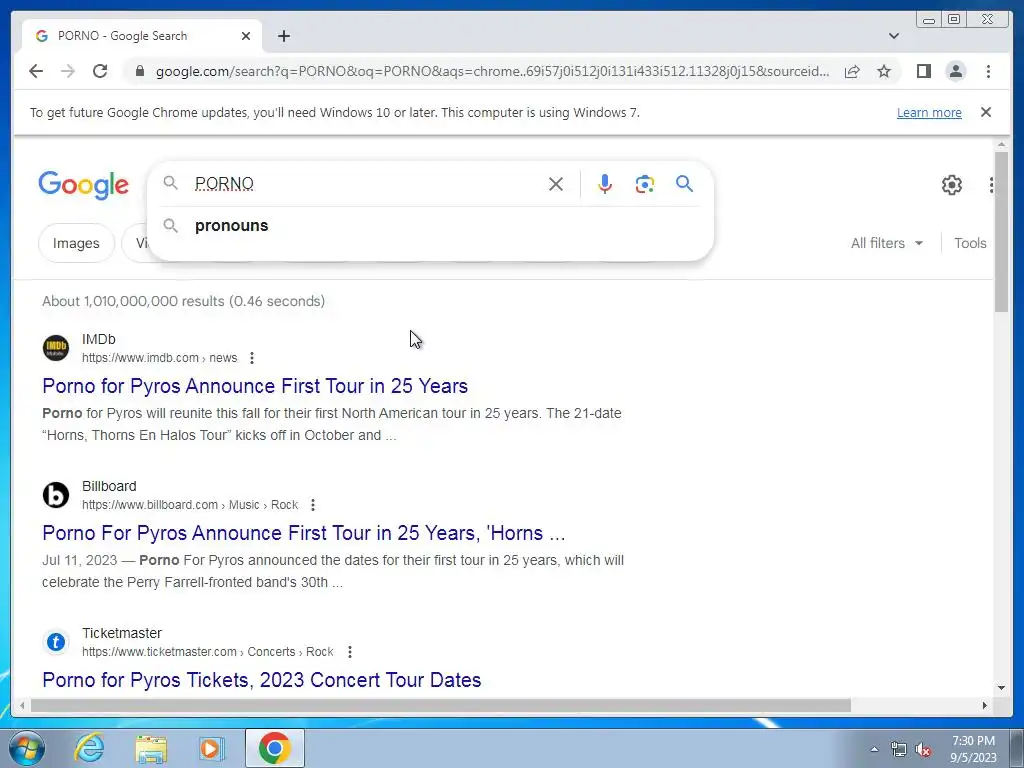This screenshot has height=768, width=1024.
Task: Click the horizontal scrollbar thumb
Action: coord(441,705)
